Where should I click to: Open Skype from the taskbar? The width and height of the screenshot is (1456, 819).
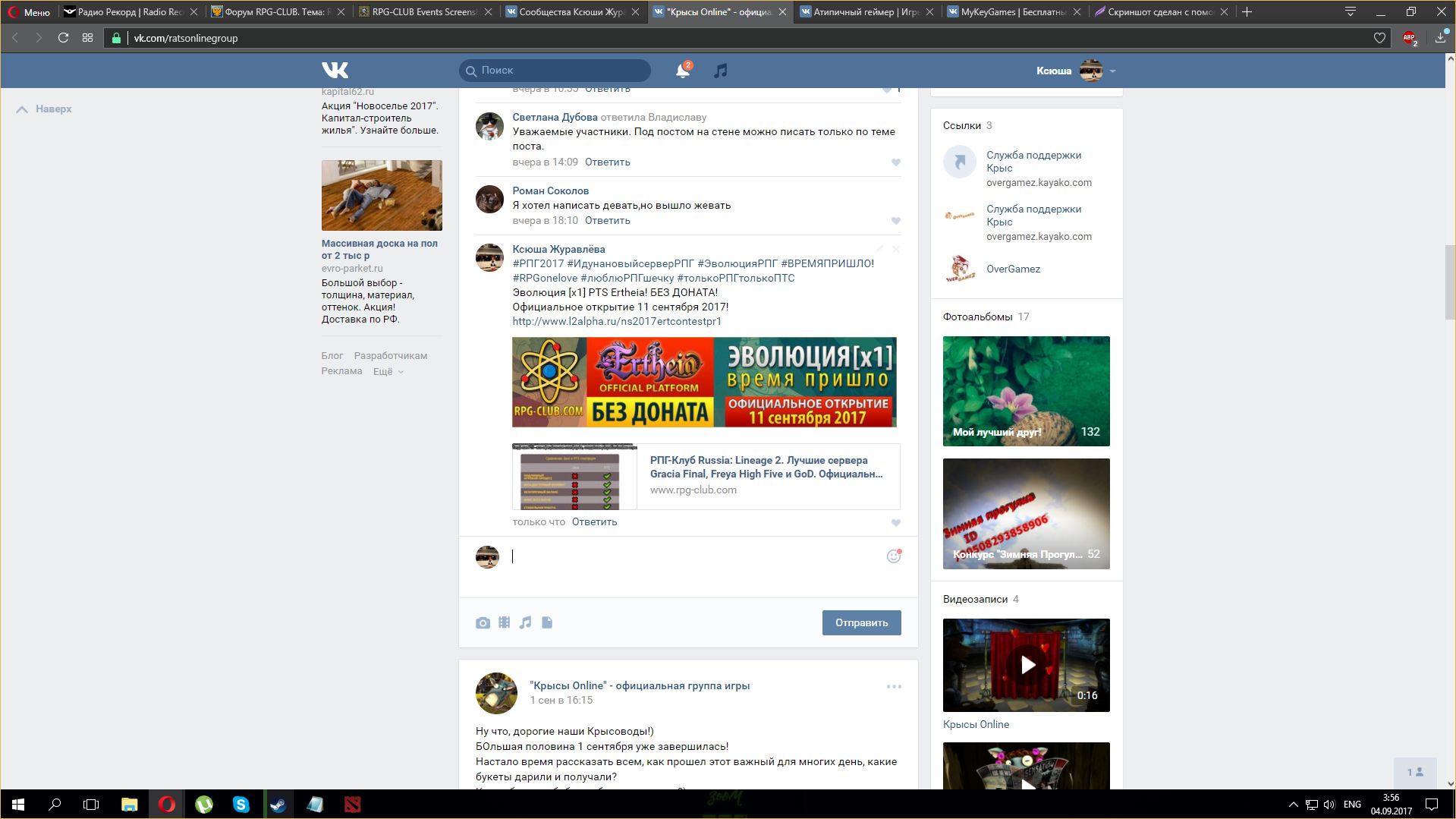tap(241, 805)
